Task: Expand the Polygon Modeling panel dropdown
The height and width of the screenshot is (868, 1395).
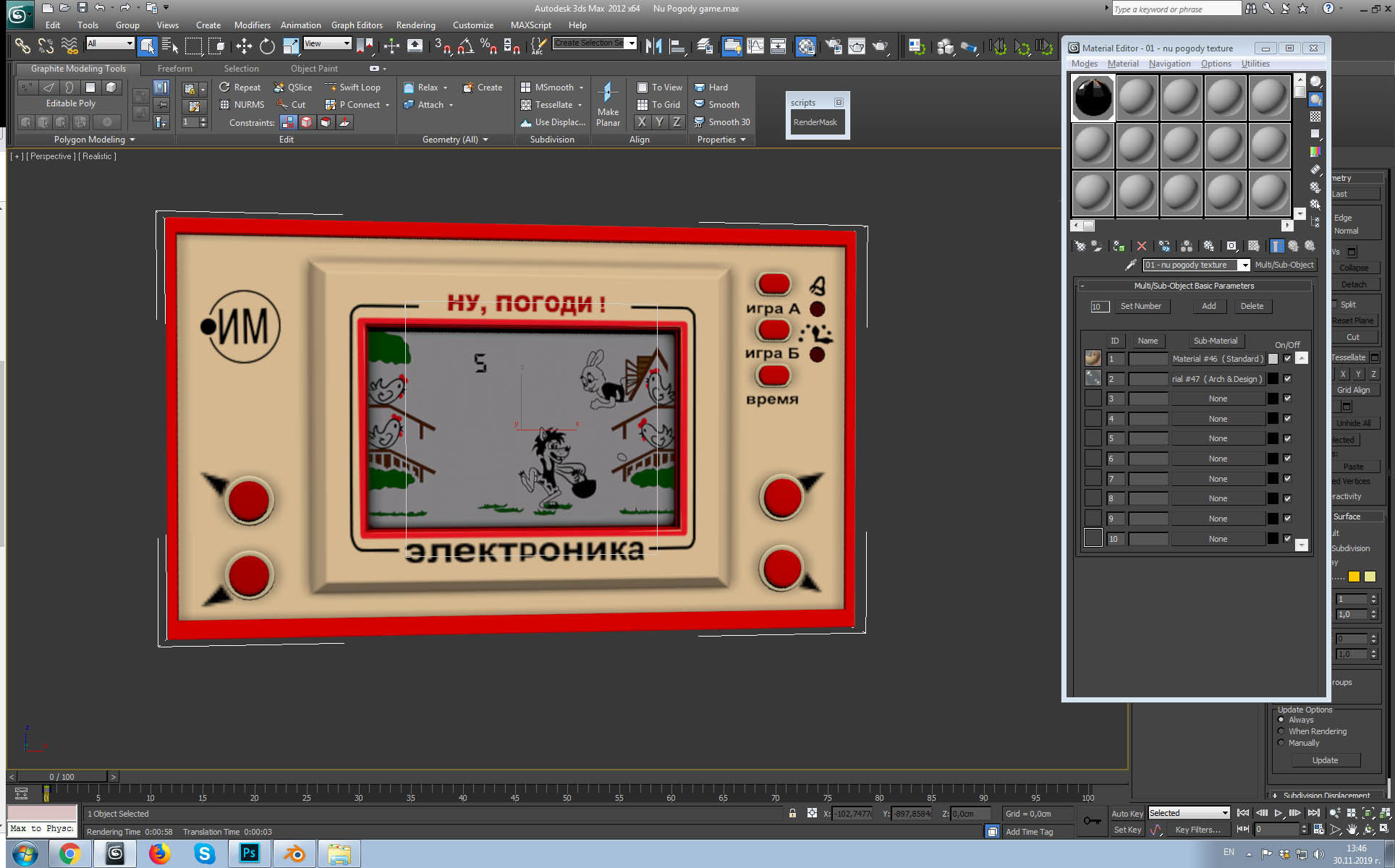Action: pos(132,140)
